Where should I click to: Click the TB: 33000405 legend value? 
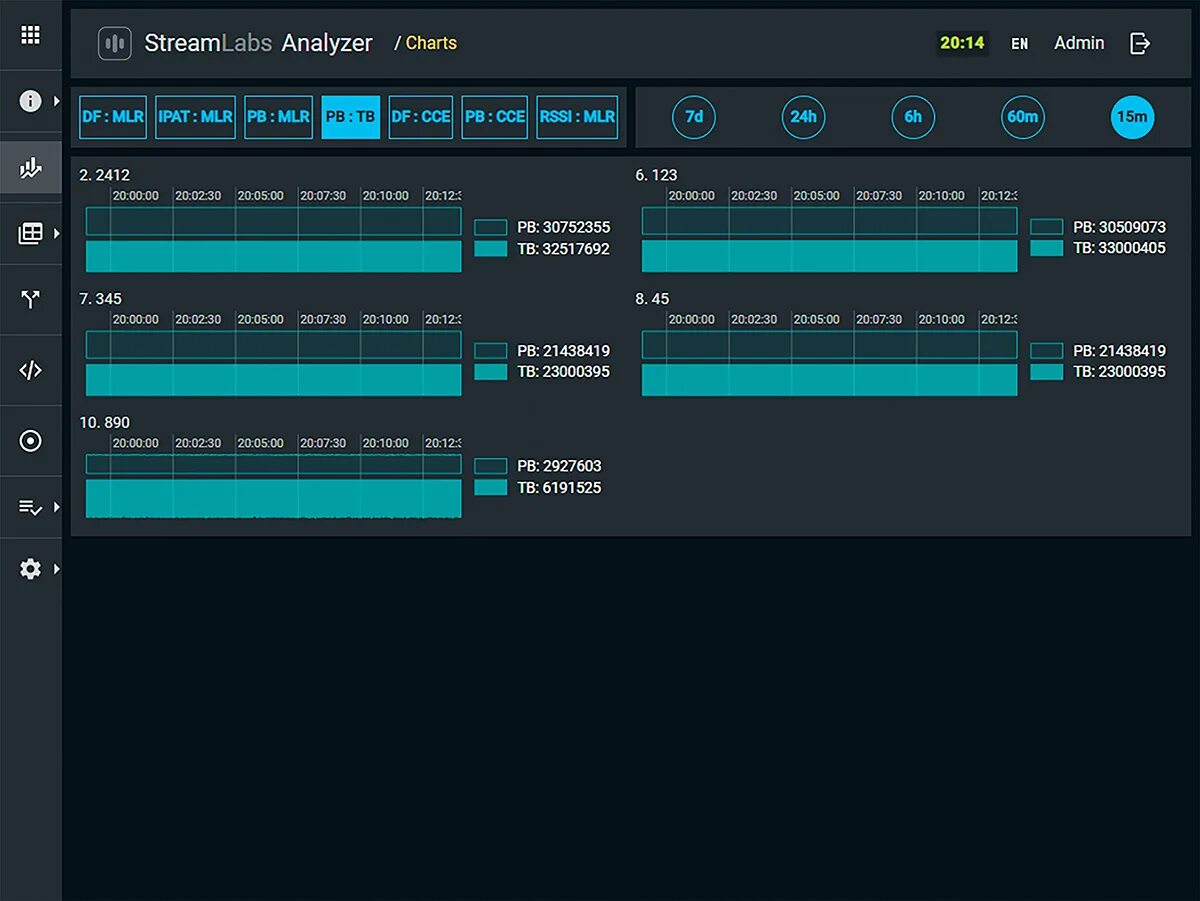click(x=1120, y=248)
